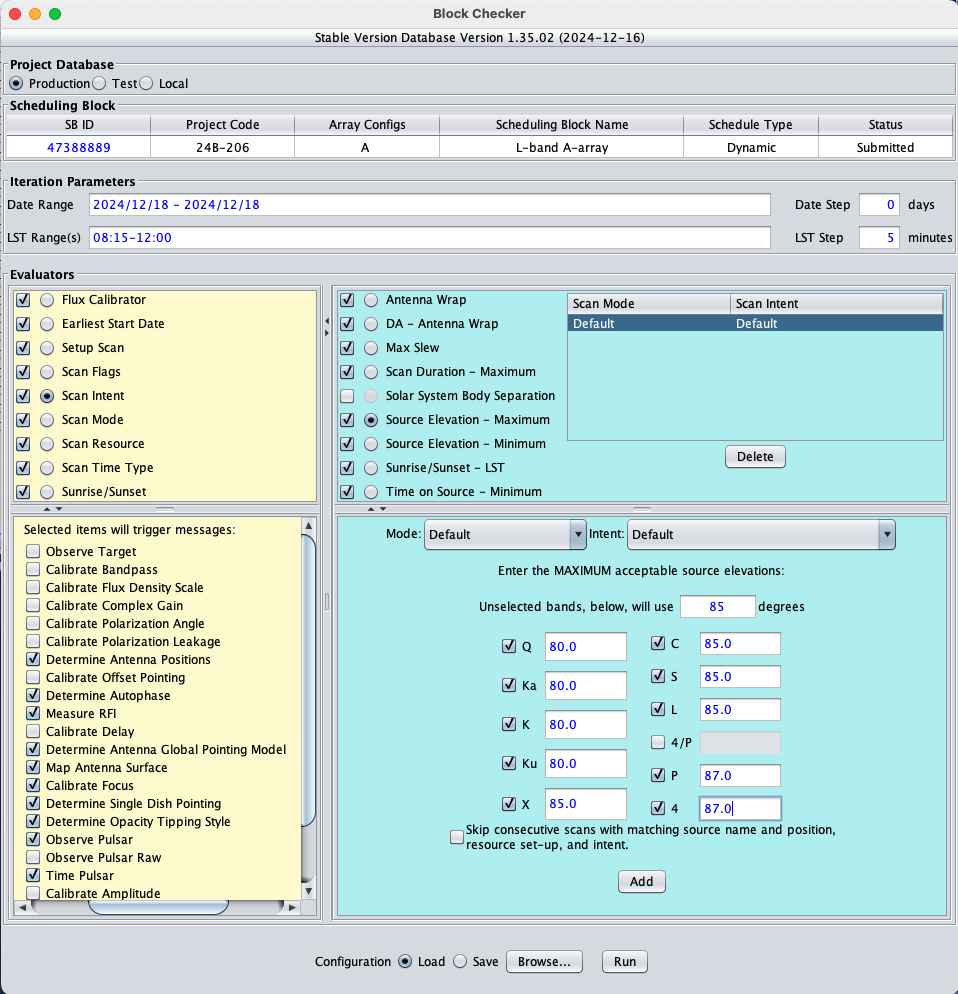Image resolution: width=958 pixels, height=994 pixels.
Task: Enable the Observe Target checkbox
Action: 34,552
